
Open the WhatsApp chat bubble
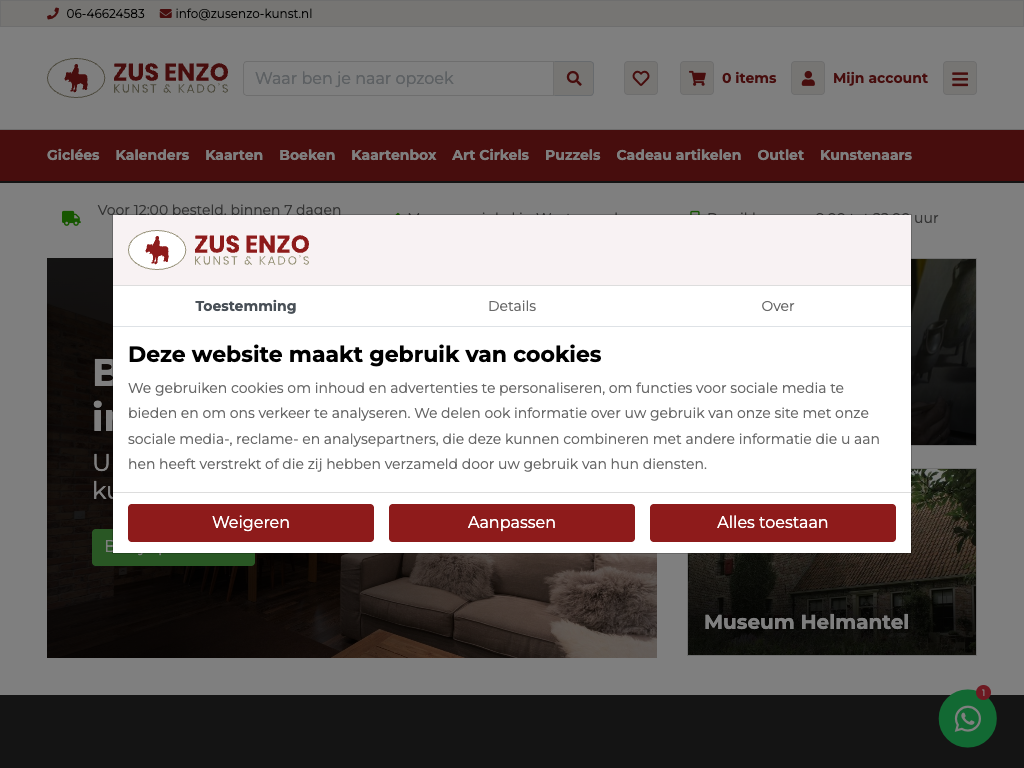pos(967,718)
